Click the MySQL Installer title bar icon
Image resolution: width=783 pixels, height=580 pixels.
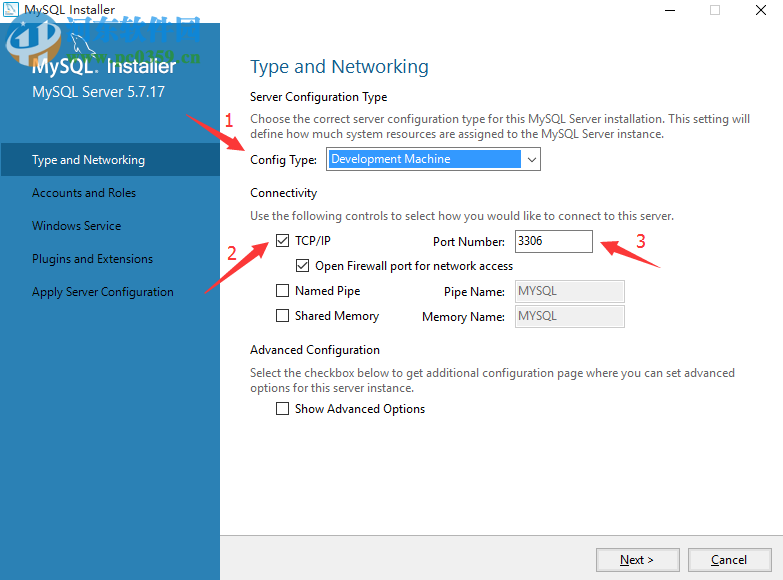point(10,9)
